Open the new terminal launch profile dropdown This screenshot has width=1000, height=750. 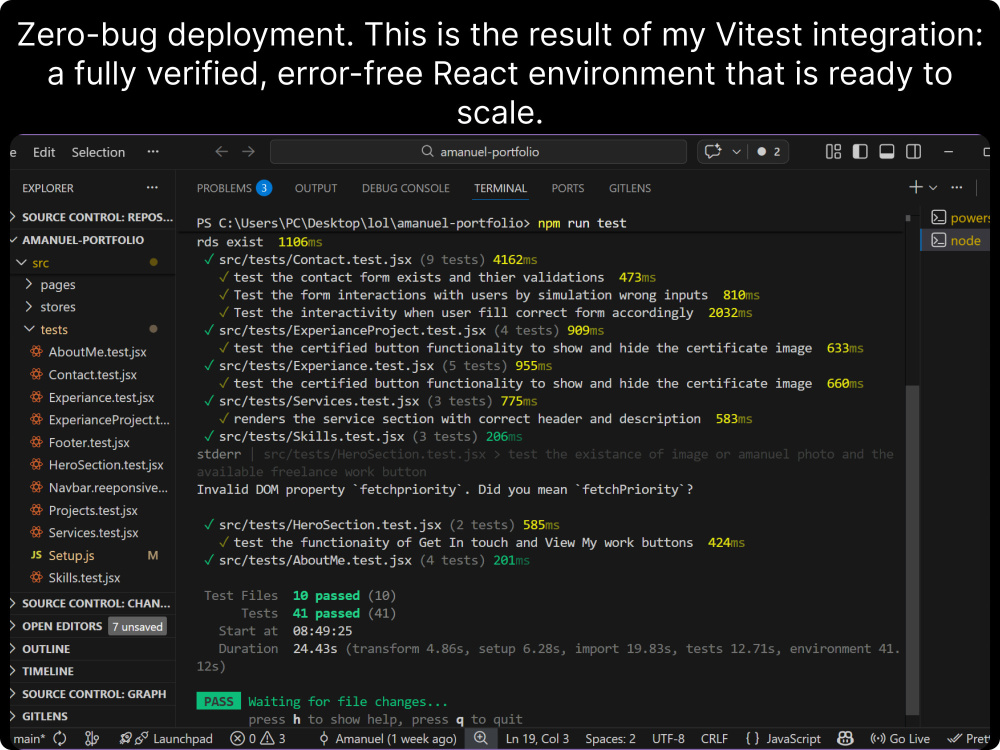tap(933, 188)
